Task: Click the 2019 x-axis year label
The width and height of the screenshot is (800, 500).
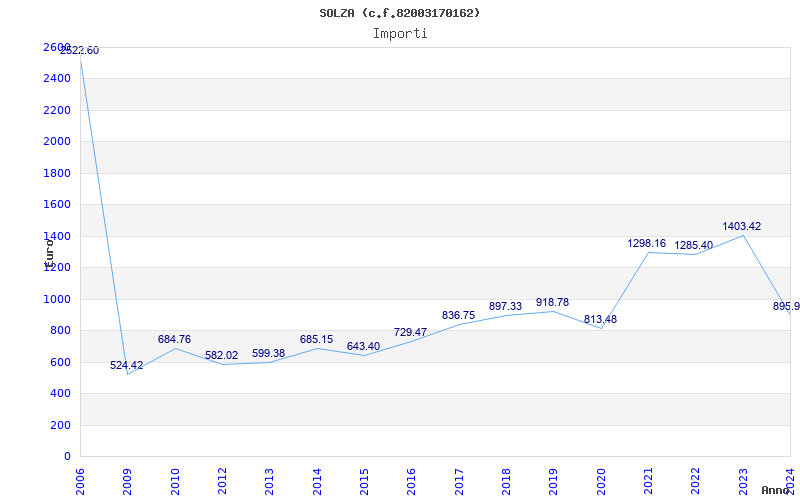Action: point(554,481)
